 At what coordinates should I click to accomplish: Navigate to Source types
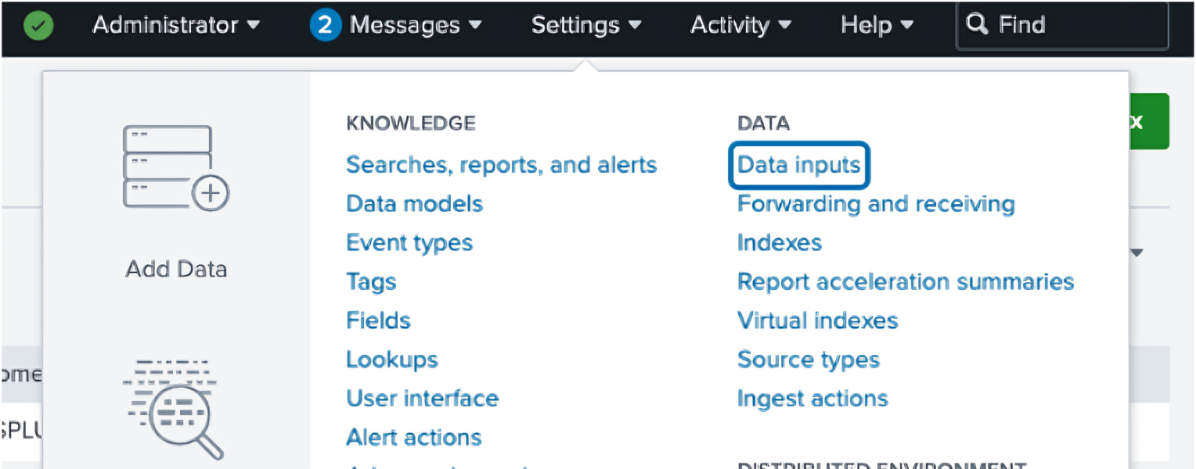tap(808, 360)
